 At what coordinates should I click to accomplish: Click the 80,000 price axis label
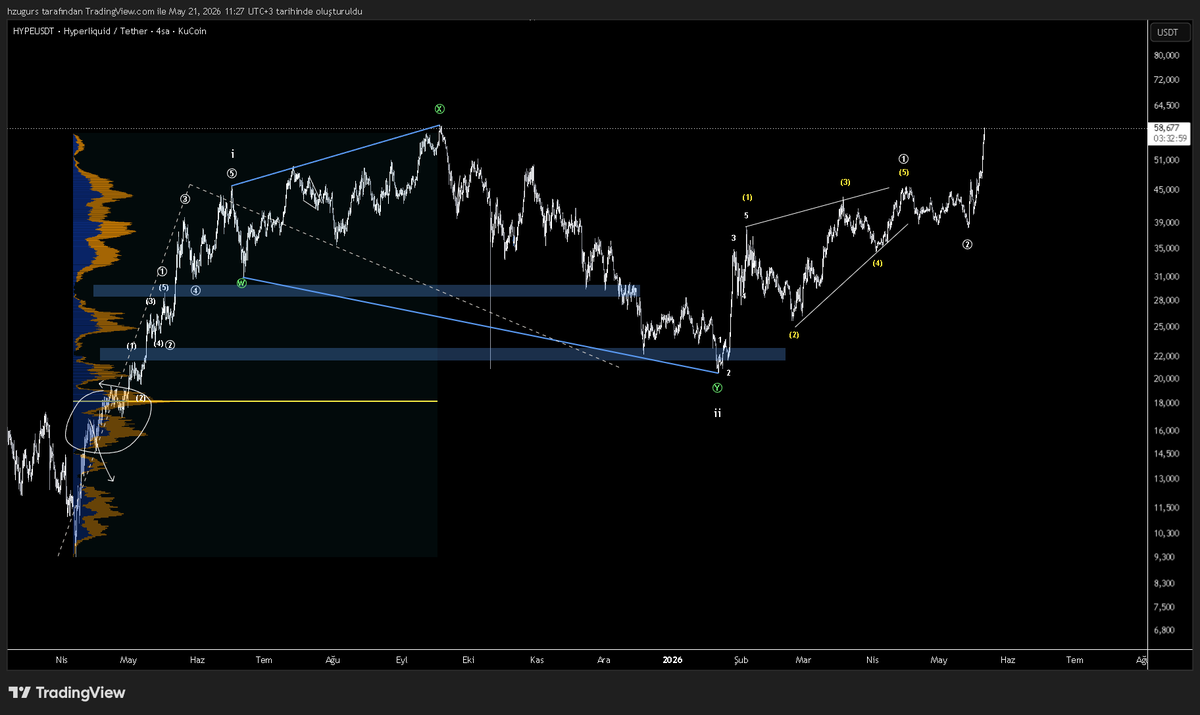1166,58
